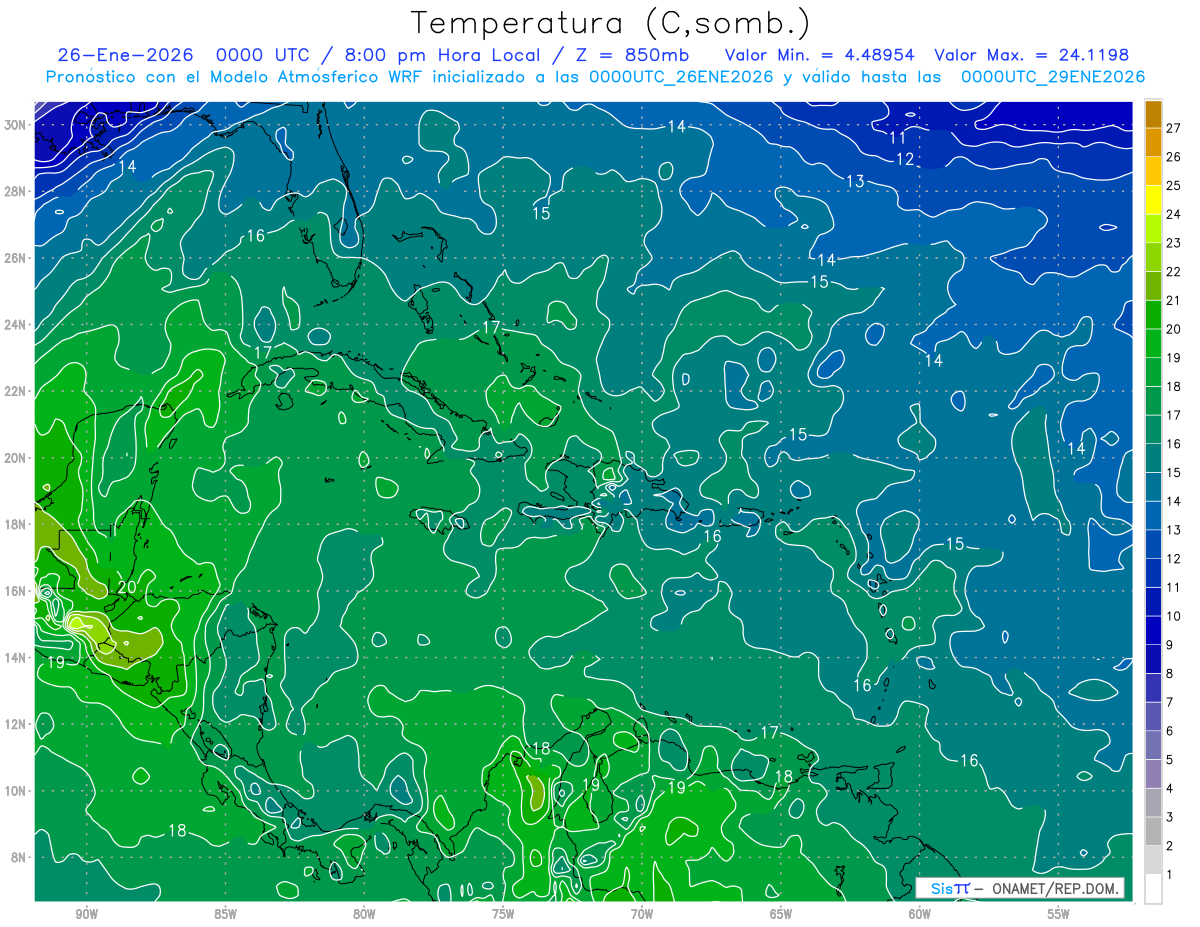Click the '27' colorbar legend value
The image size is (1200, 927).
1174,128
